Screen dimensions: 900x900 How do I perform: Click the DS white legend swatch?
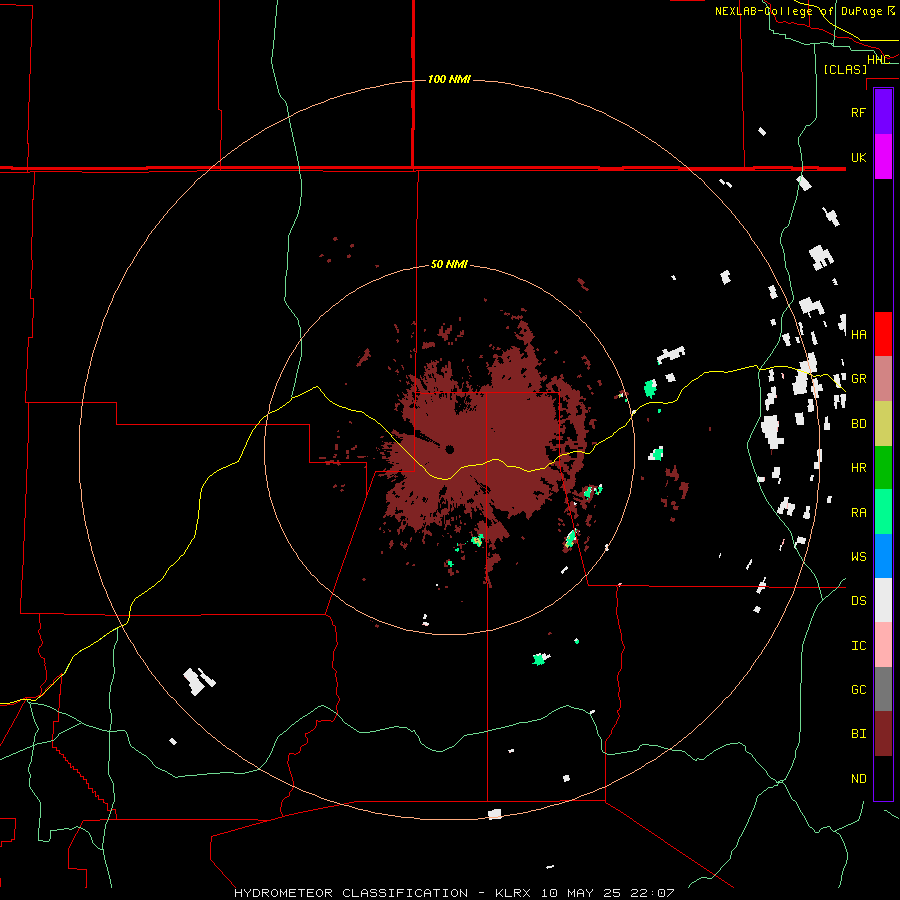(883, 600)
